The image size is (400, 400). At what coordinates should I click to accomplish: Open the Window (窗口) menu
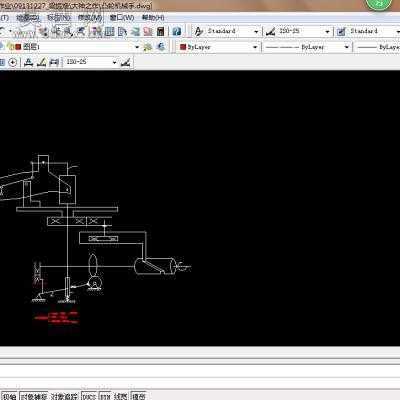[x=122, y=18]
